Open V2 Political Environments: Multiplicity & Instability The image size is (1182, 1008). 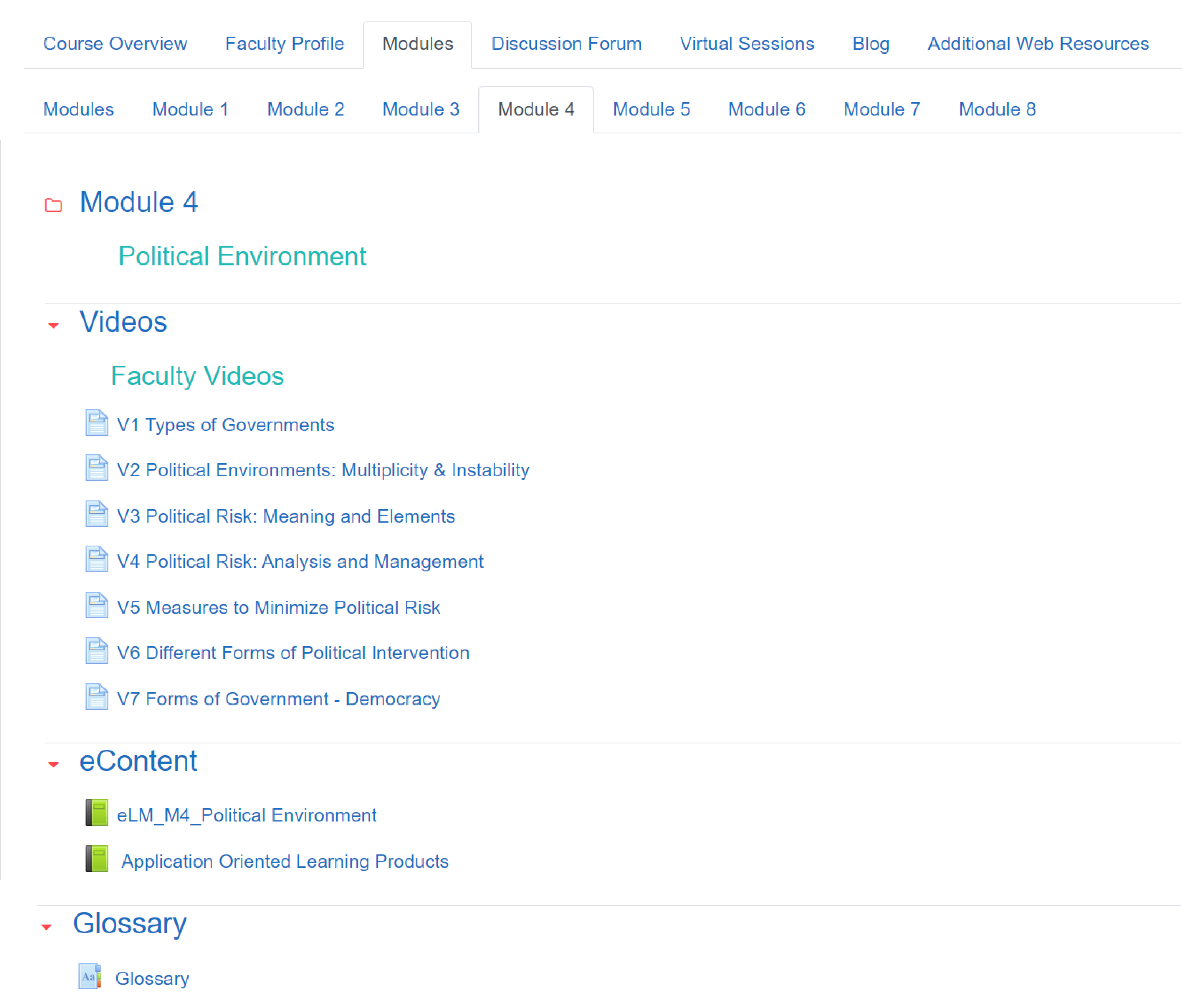[323, 470]
